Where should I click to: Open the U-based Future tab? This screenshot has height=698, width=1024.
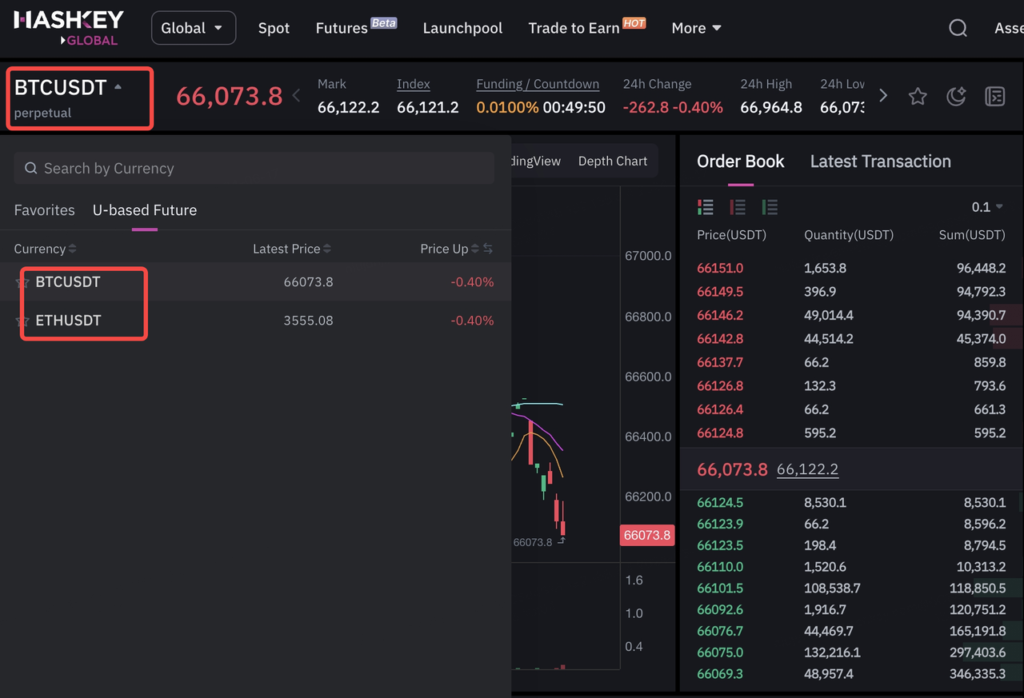coord(144,211)
